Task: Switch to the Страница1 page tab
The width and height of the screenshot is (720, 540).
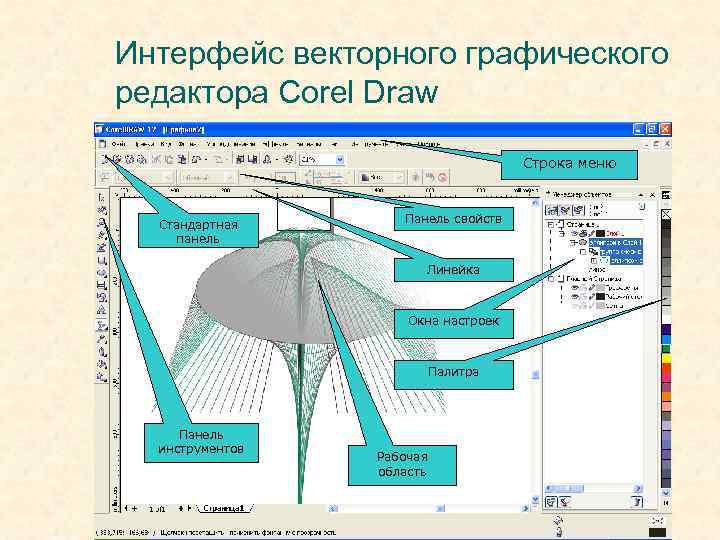Action: (x=225, y=509)
